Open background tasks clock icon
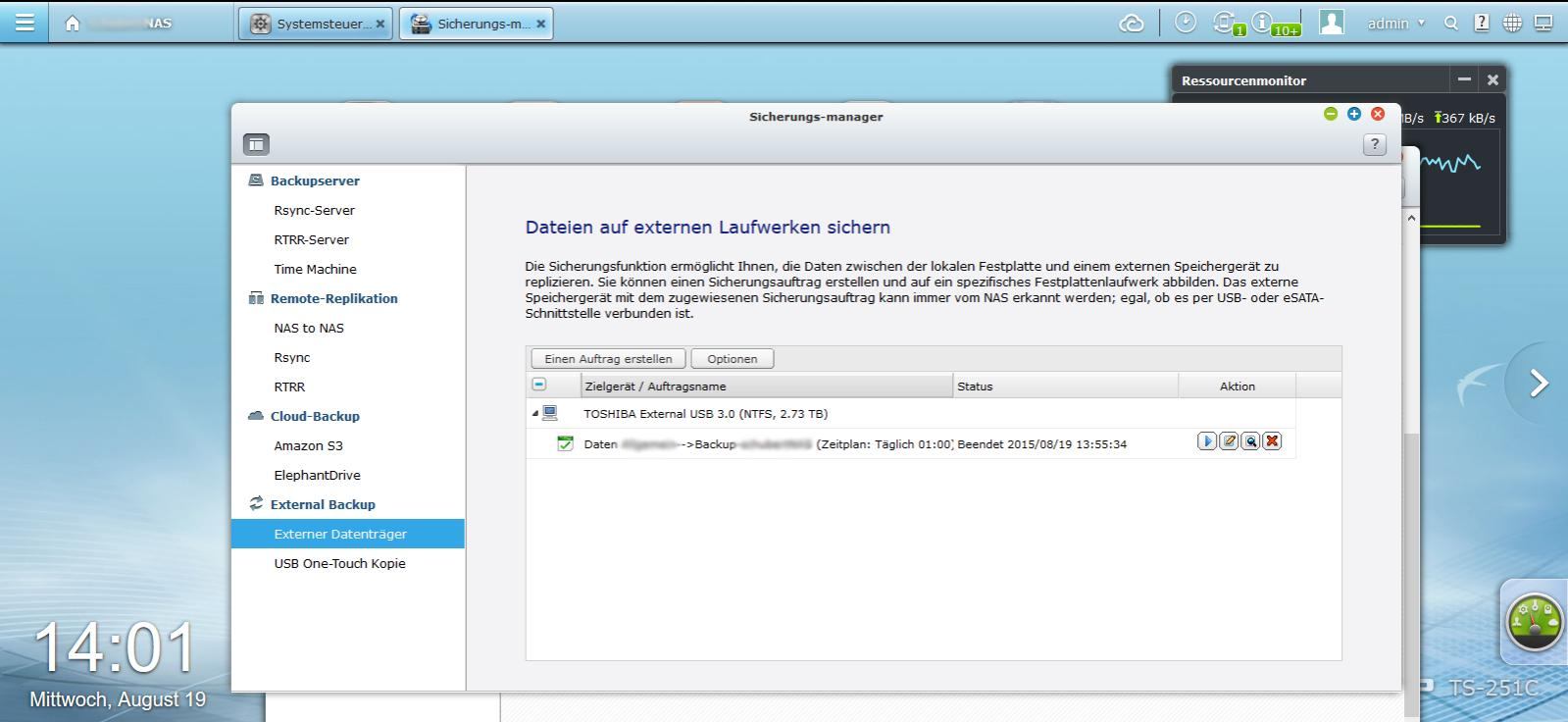 click(1186, 22)
